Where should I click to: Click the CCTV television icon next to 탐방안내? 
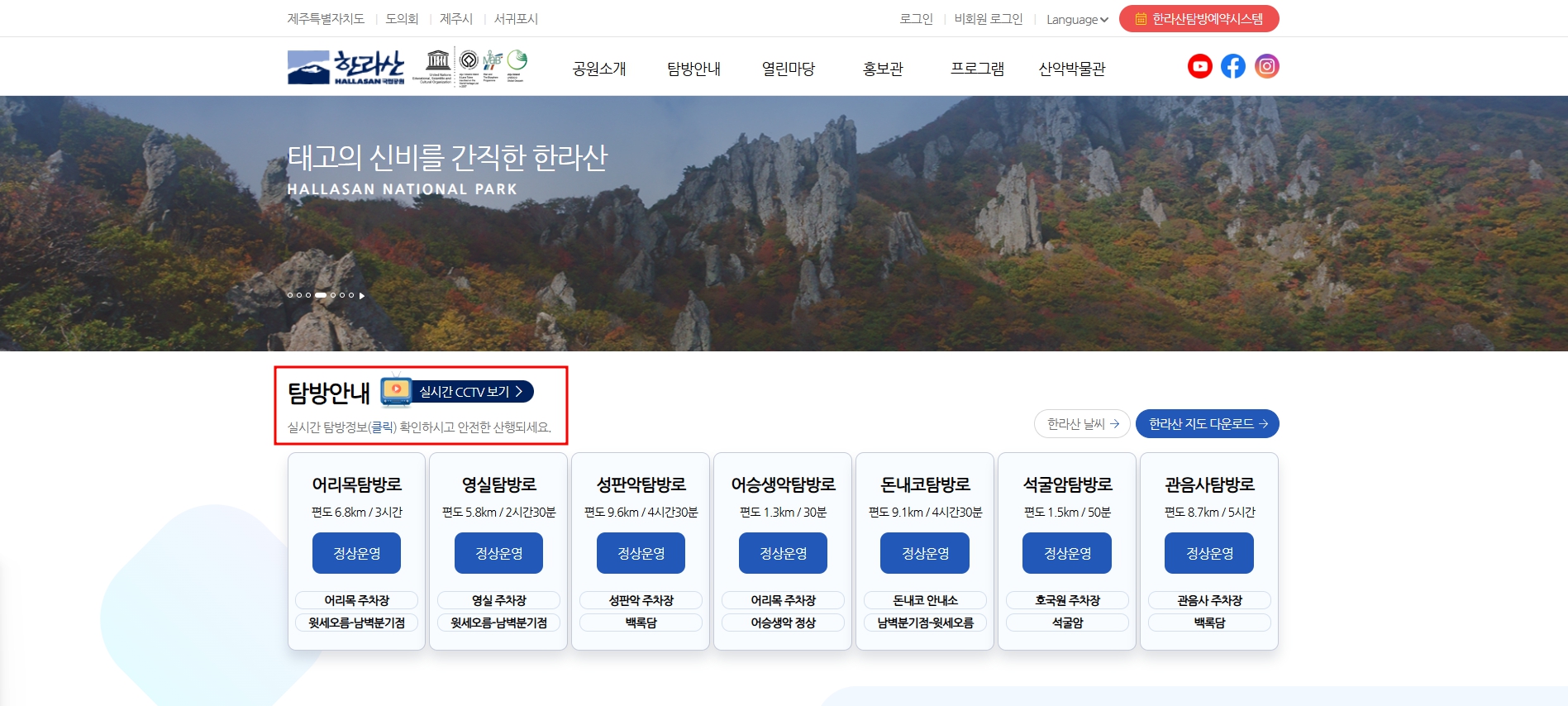point(396,390)
